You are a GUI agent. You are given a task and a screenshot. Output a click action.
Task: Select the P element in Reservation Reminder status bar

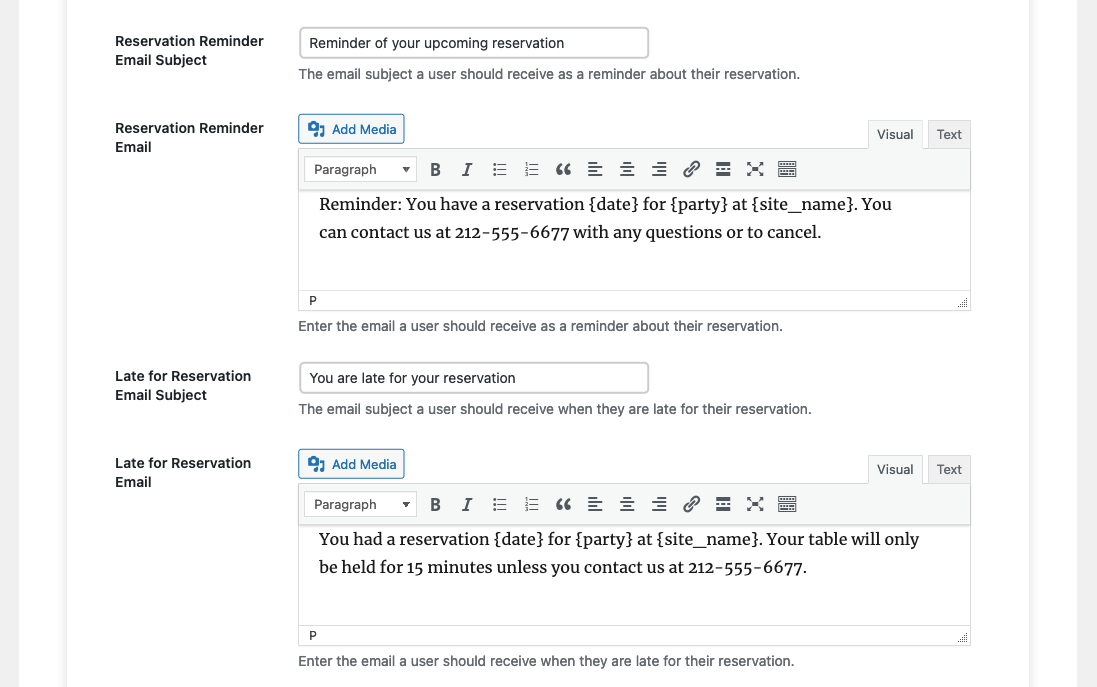(x=312, y=300)
